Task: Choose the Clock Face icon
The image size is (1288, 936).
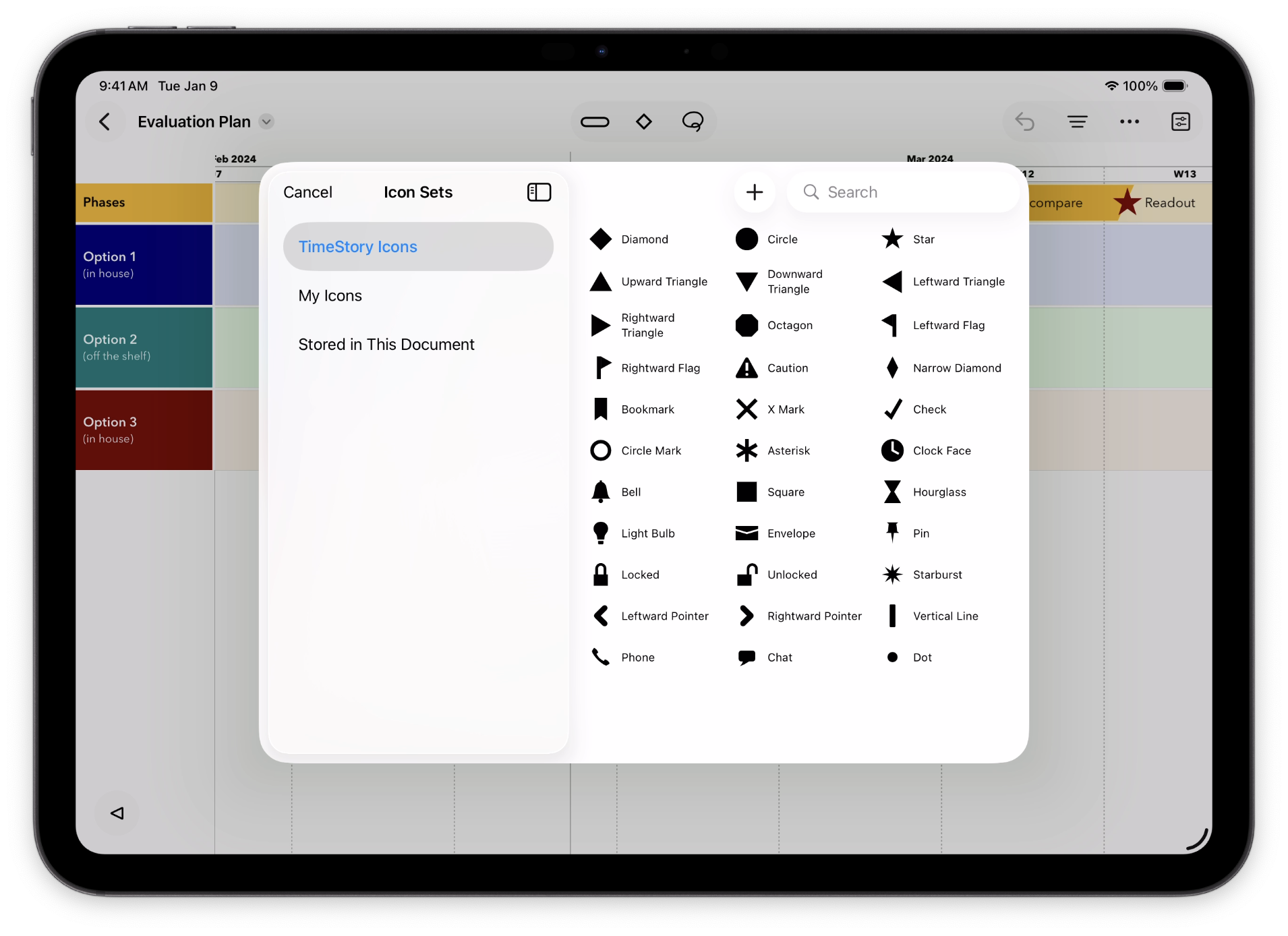Action: pos(892,450)
